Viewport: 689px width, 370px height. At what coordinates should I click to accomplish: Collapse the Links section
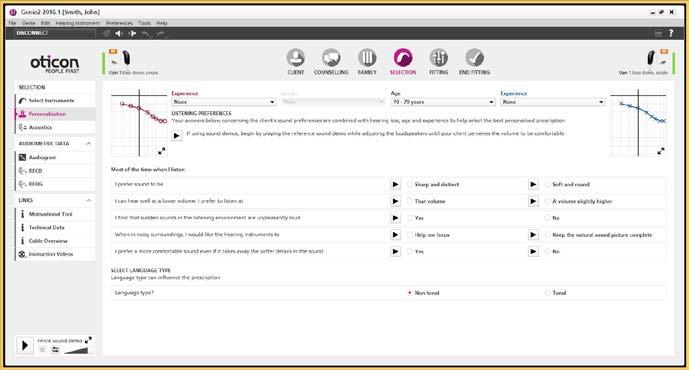coord(89,200)
